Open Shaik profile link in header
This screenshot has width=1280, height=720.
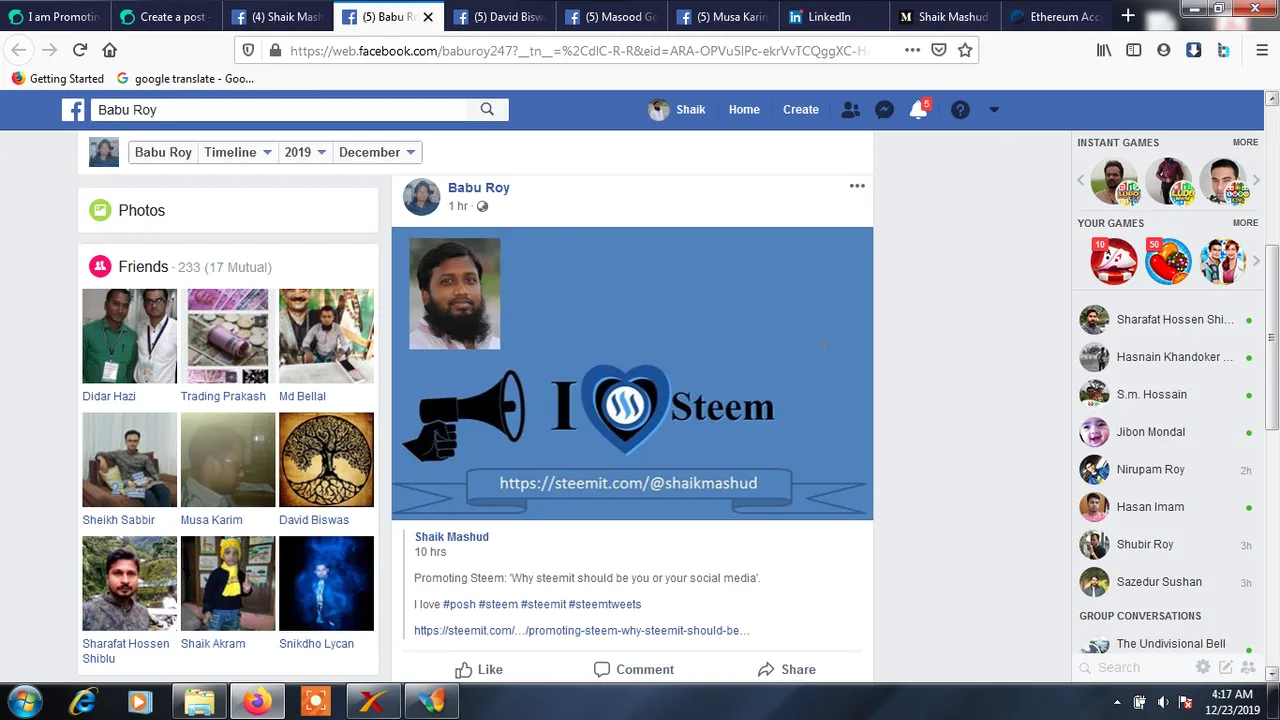[x=678, y=110]
